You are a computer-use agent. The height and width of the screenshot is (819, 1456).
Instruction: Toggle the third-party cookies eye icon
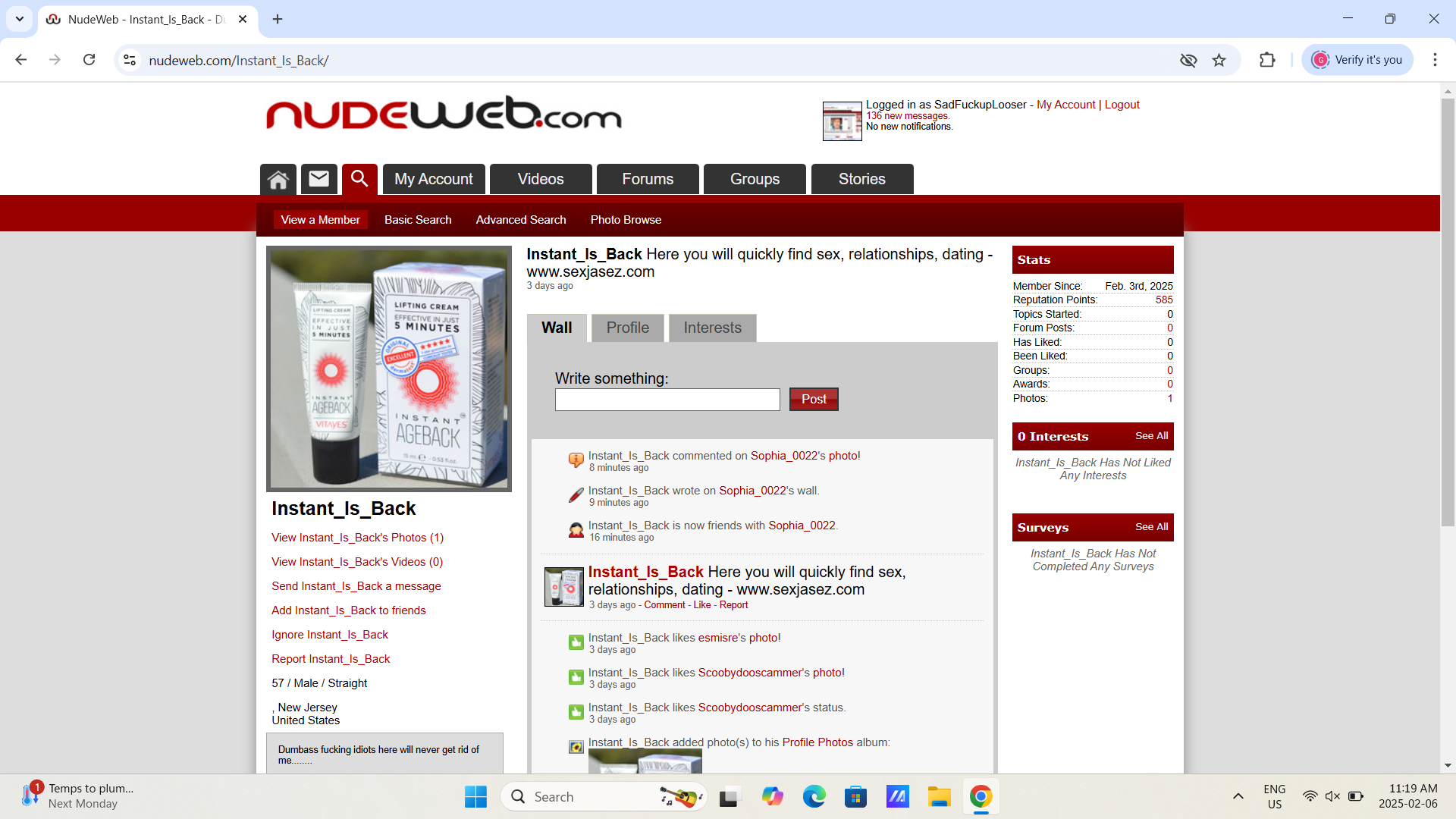1188,60
